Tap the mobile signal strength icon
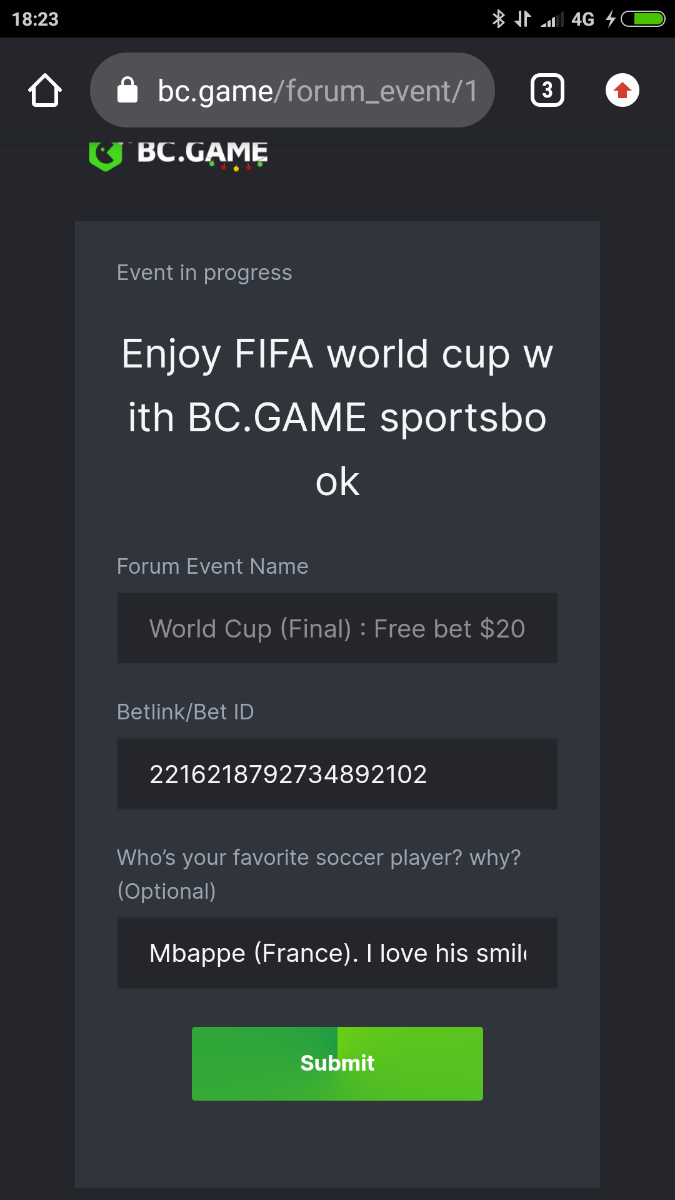675x1200 pixels. 550,19
